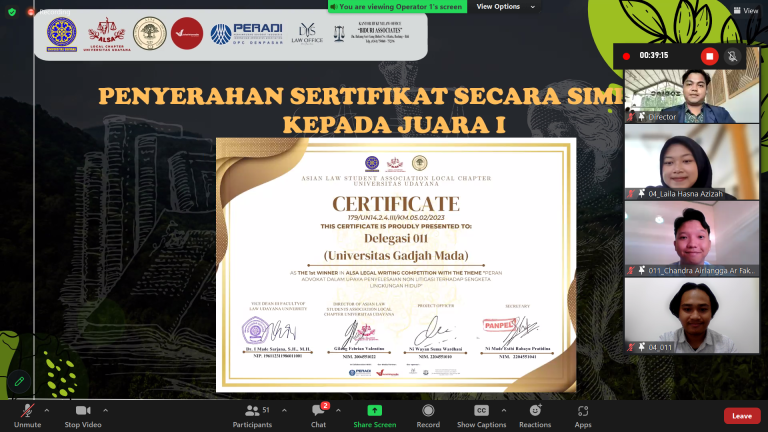Click pin icon on 04_Laila Hasna Azizah tile

(641, 194)
